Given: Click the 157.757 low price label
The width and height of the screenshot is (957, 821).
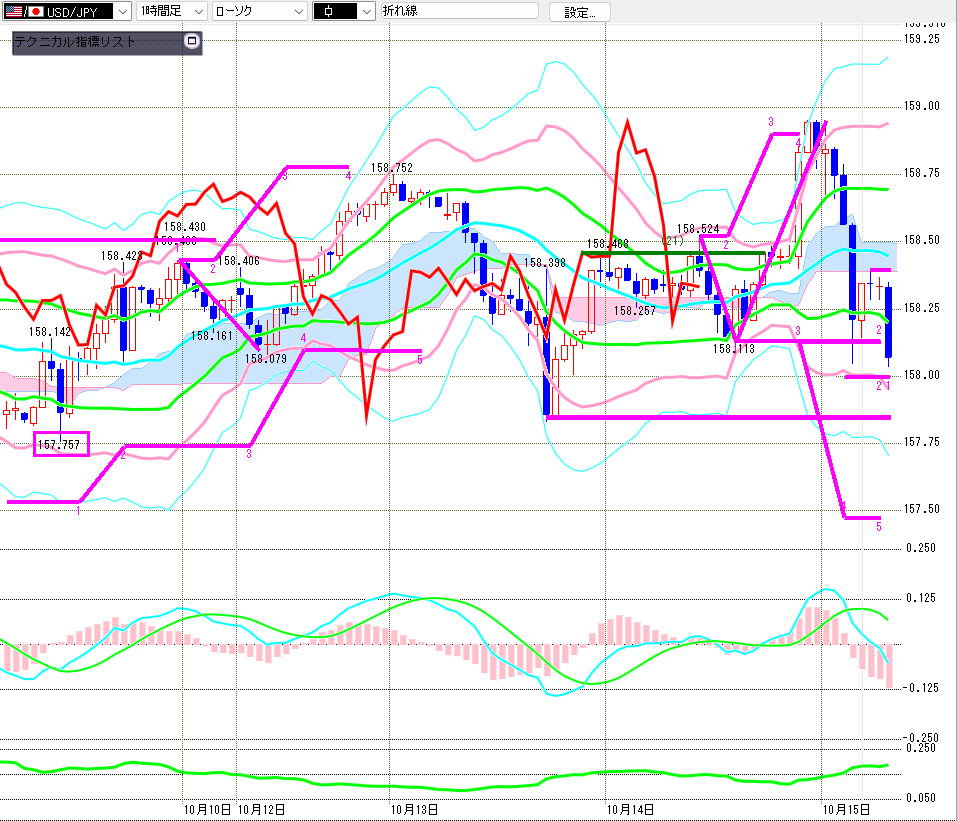Looking at the screenshot, I should coord(59,444).
